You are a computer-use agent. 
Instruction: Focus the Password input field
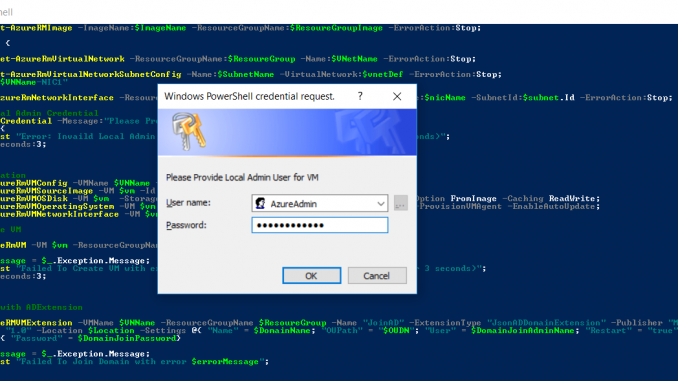(320, 225)
